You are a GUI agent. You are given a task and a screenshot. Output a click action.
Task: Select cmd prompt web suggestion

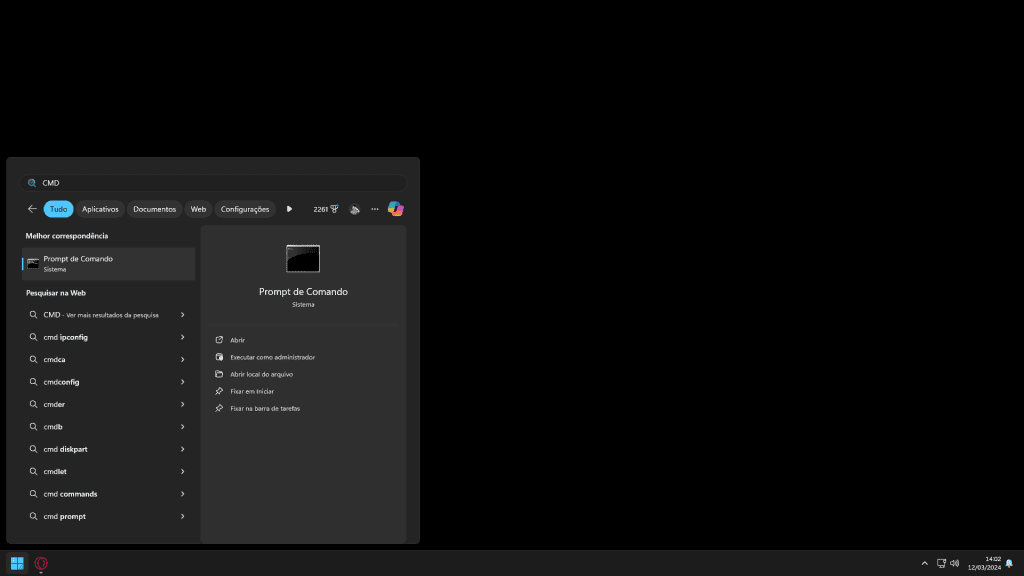coord(108,516)
